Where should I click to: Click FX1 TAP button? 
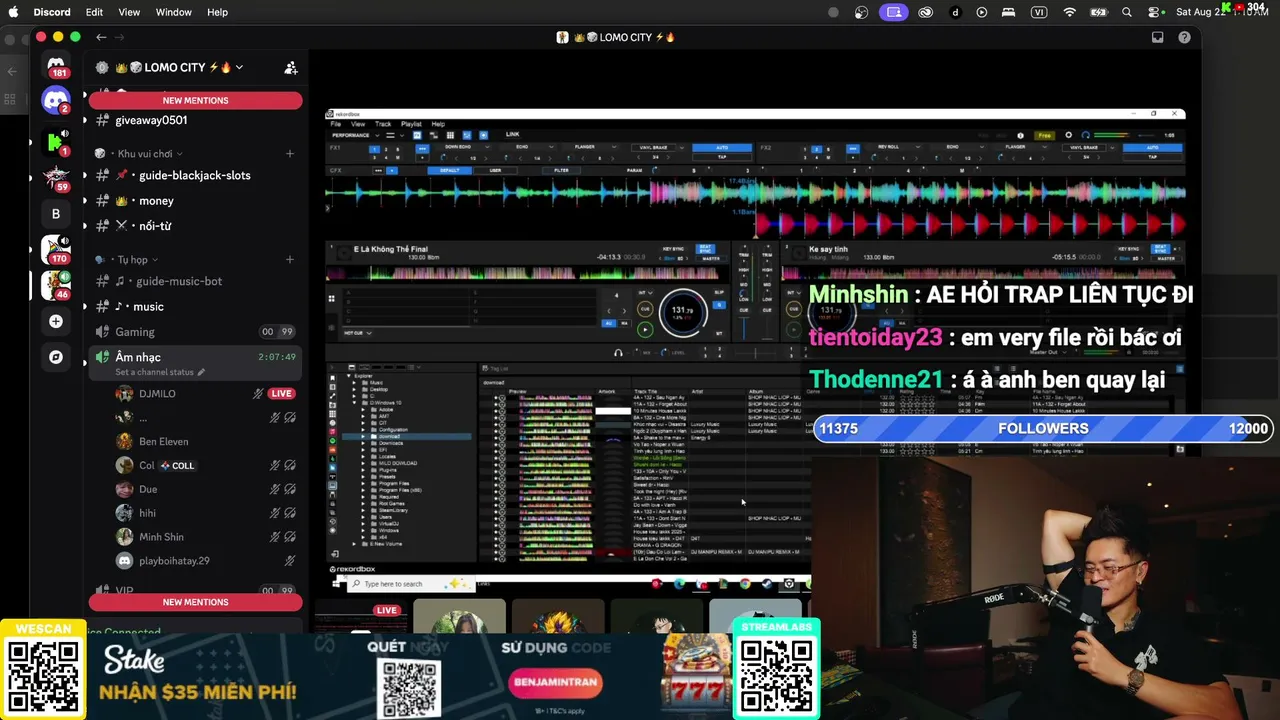[x=722, y=157]
